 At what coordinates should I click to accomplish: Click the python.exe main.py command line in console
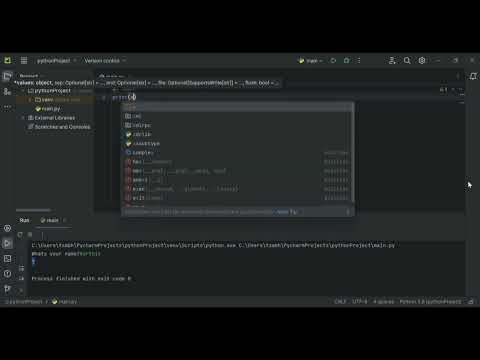213,245
